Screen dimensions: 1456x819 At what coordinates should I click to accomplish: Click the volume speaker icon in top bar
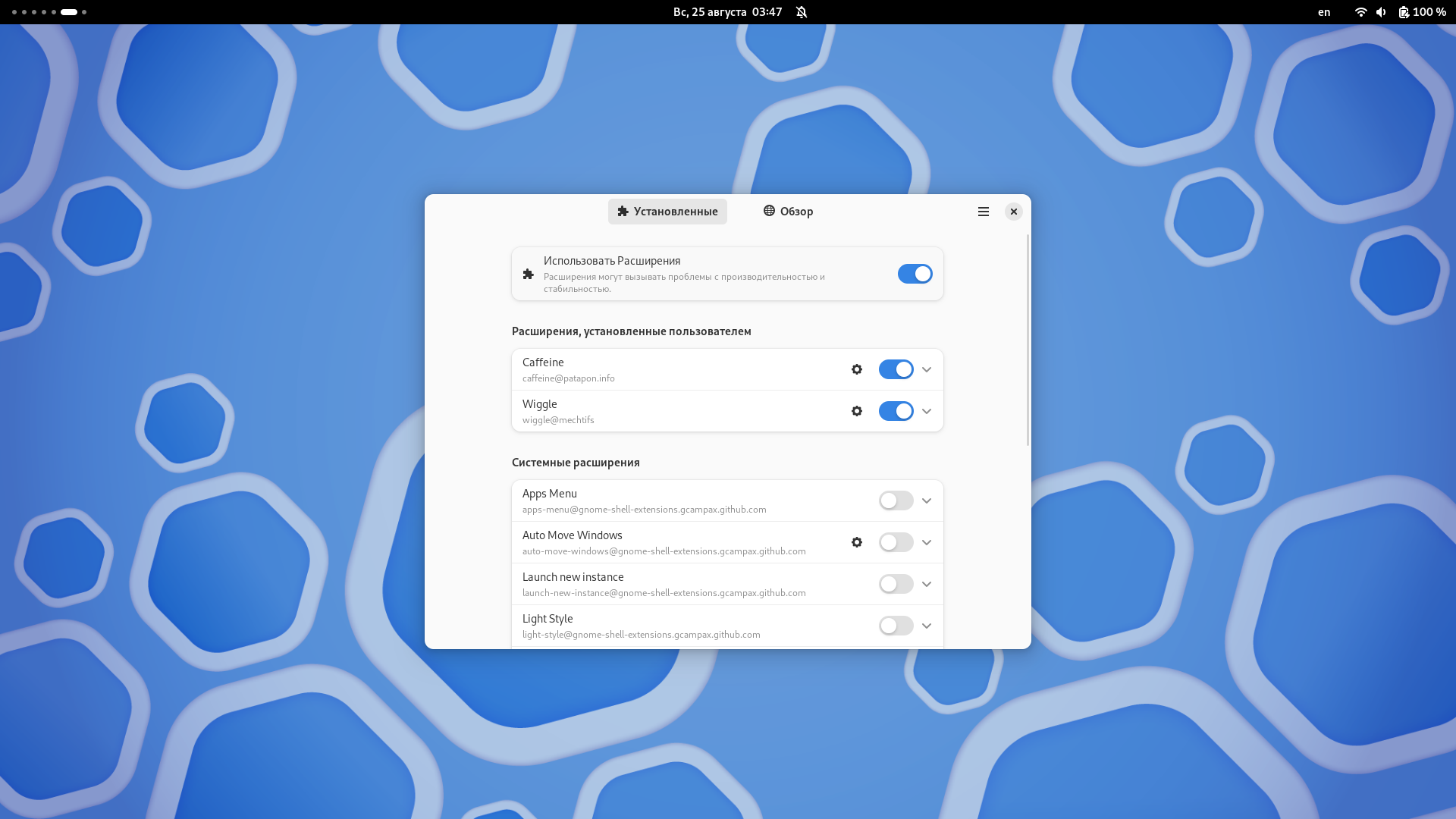click(x=1381, y=12)
